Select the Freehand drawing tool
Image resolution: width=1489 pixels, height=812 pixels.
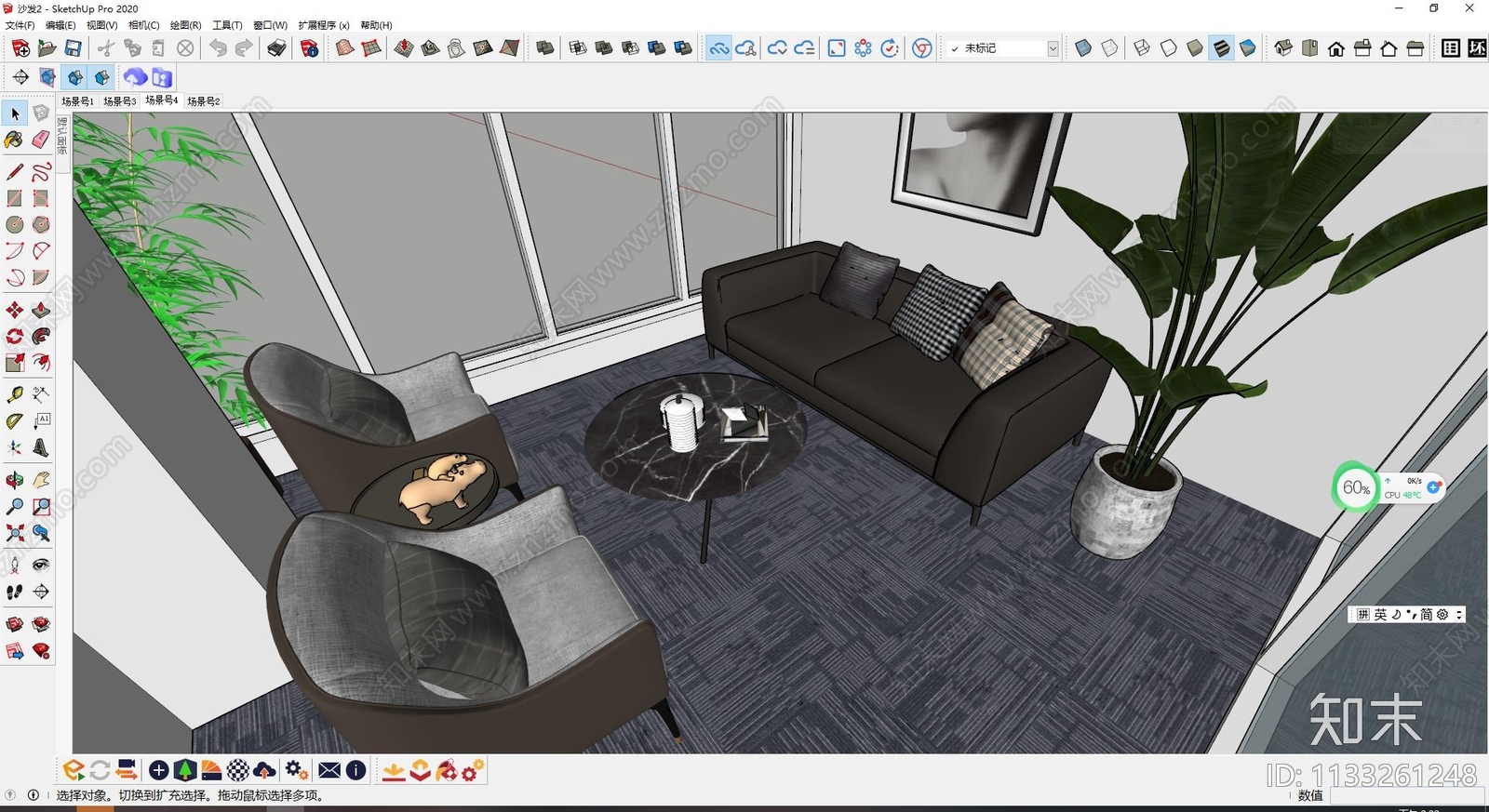[x=41, y=172]
